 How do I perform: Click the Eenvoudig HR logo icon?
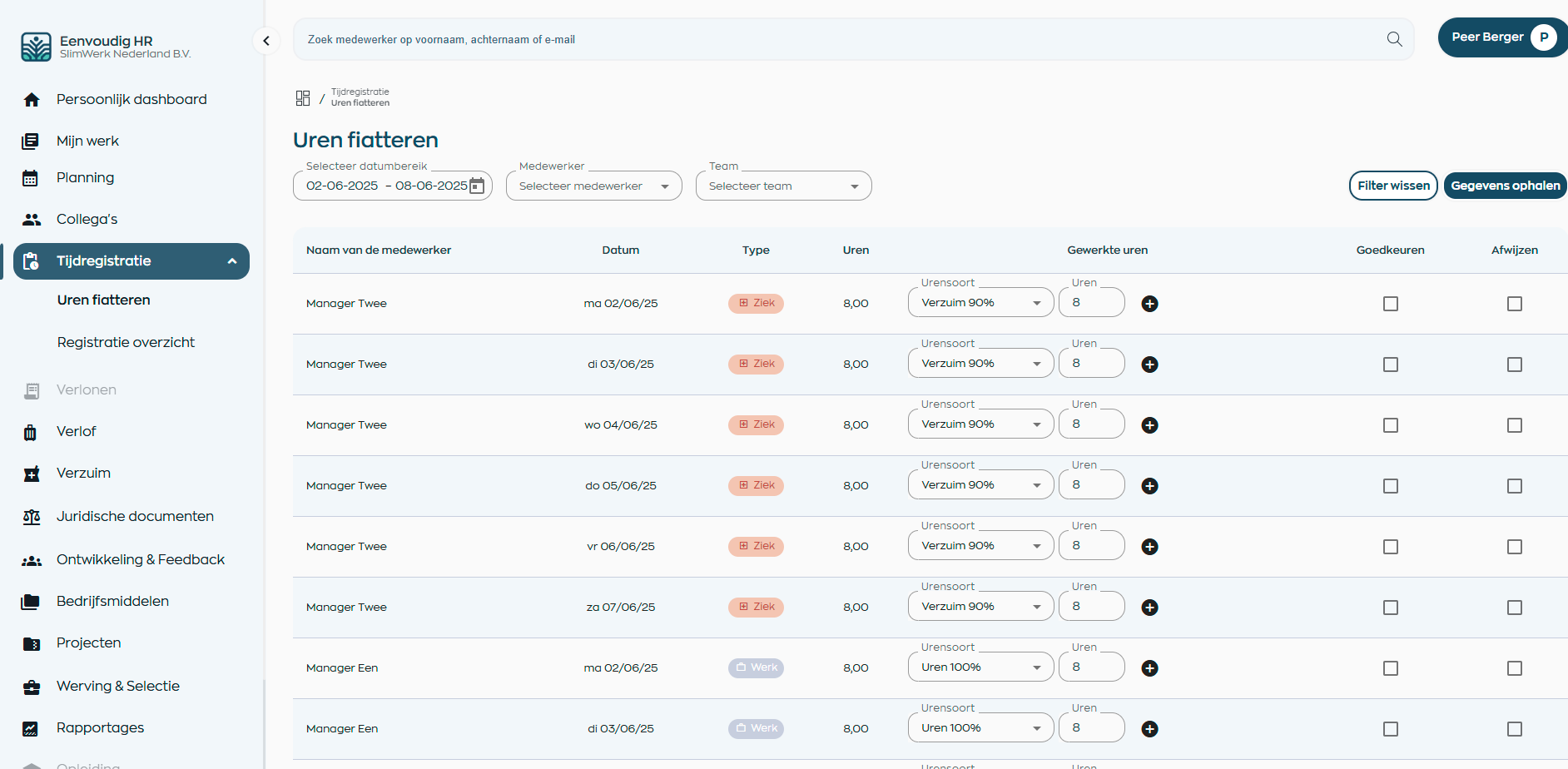[x=36, y=47]
